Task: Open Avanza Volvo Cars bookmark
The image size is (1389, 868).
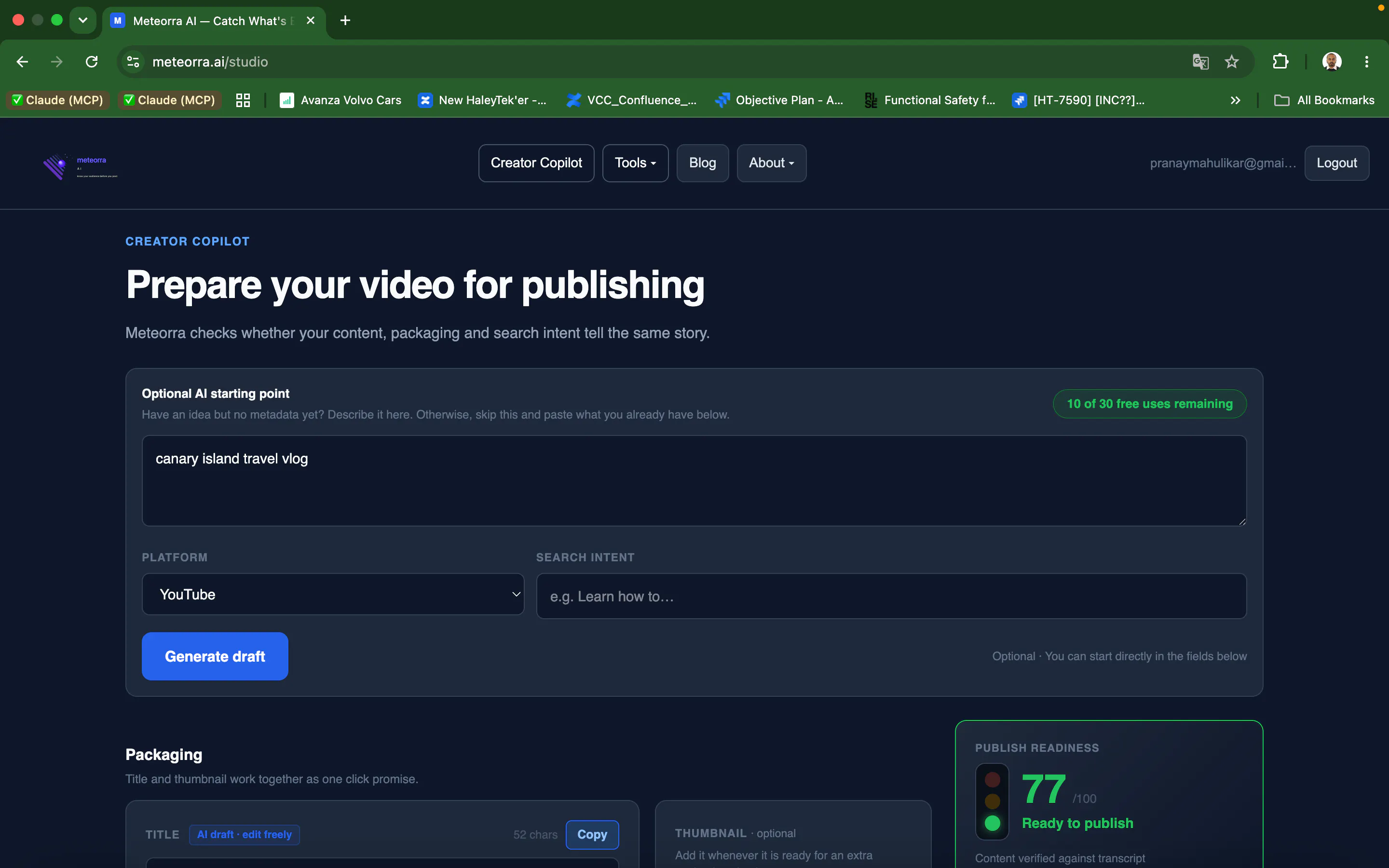Action: pos(340,100)
